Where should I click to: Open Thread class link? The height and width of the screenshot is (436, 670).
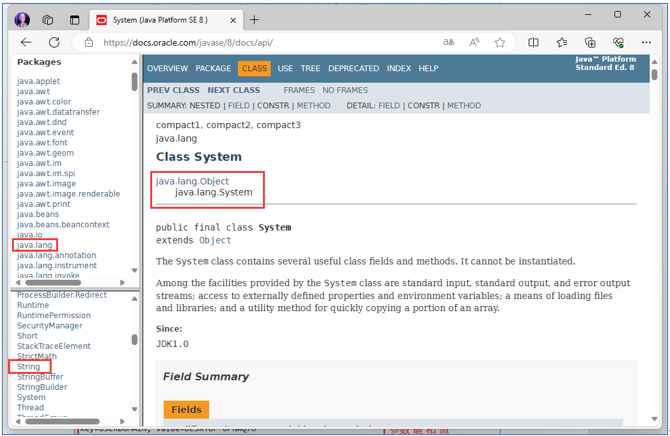[x=30, y=408]
